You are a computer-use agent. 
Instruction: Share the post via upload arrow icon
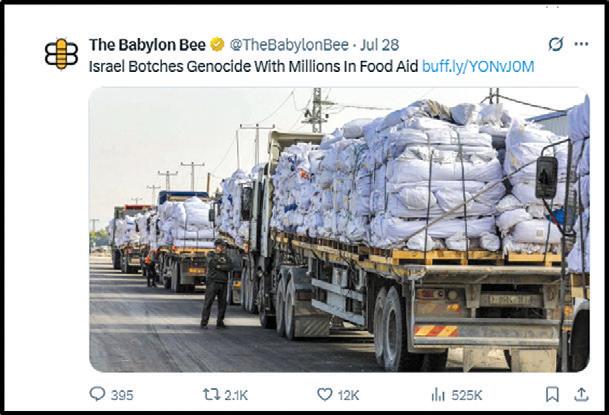tap(581, 394)
